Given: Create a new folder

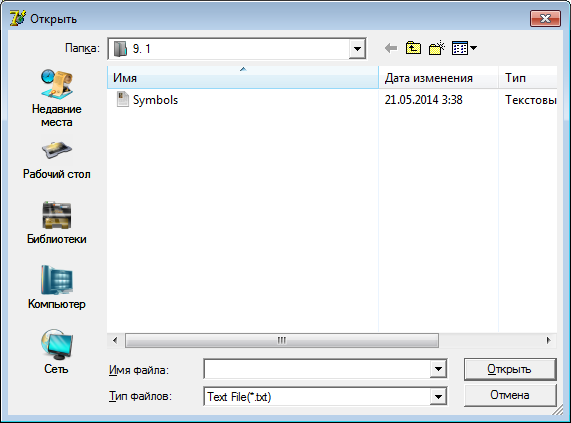Looking at the screenshot, I should 437,48.
